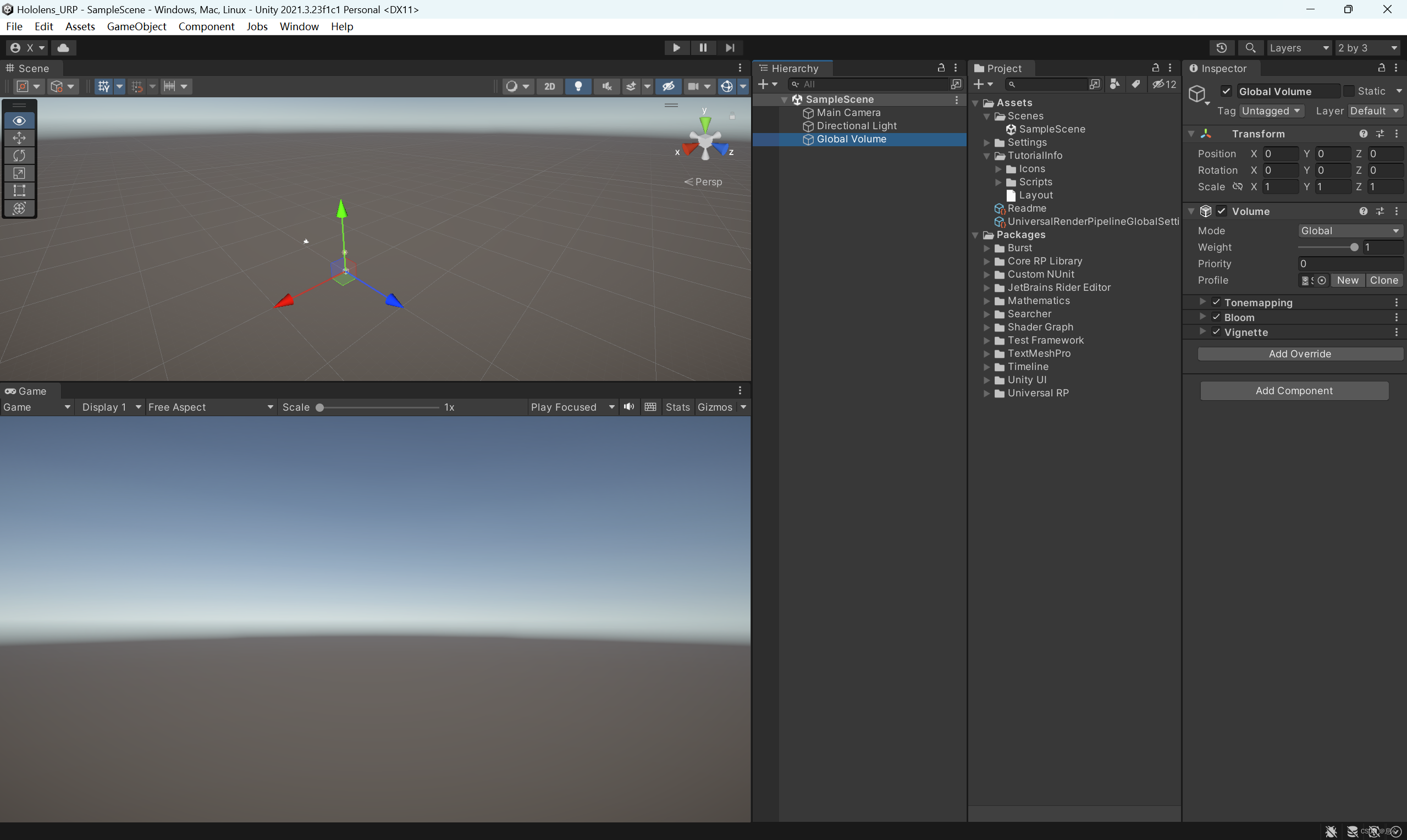1407x840 pixels.
Task: Adjust the Volume Weight slider
Action: click(x=1354, y=247)
